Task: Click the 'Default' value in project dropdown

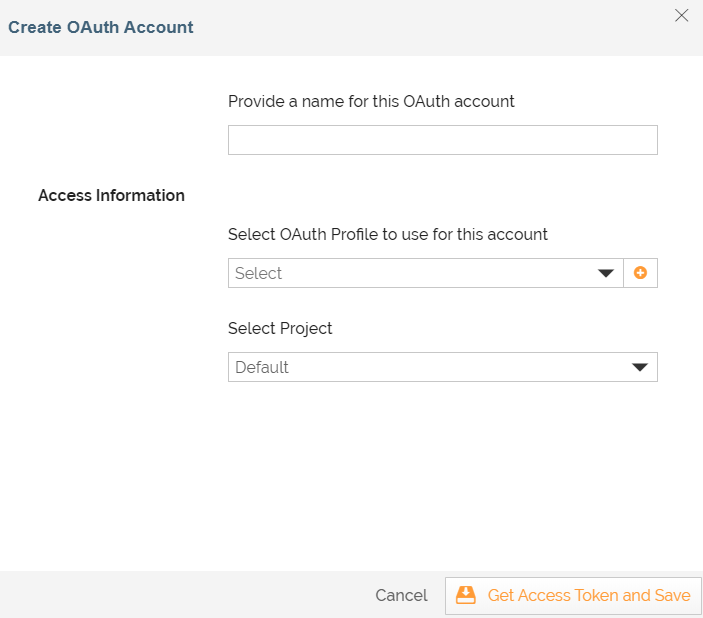Action: click(262, 367)
